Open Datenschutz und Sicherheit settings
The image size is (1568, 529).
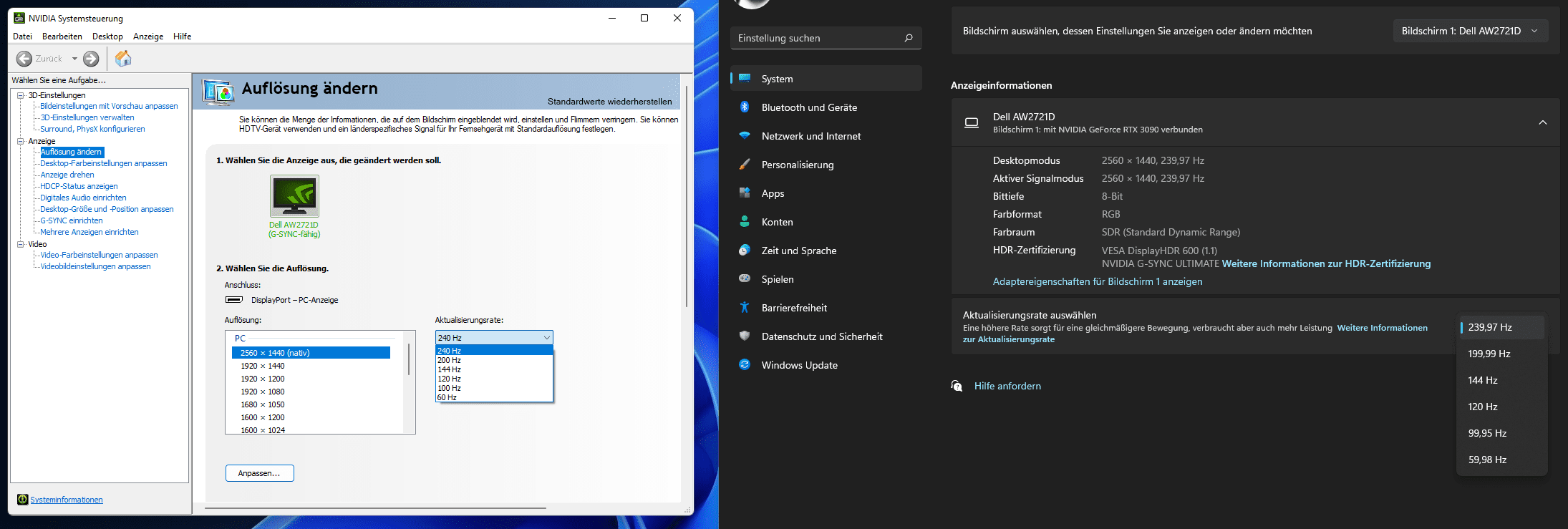click(x=826, y=336)
